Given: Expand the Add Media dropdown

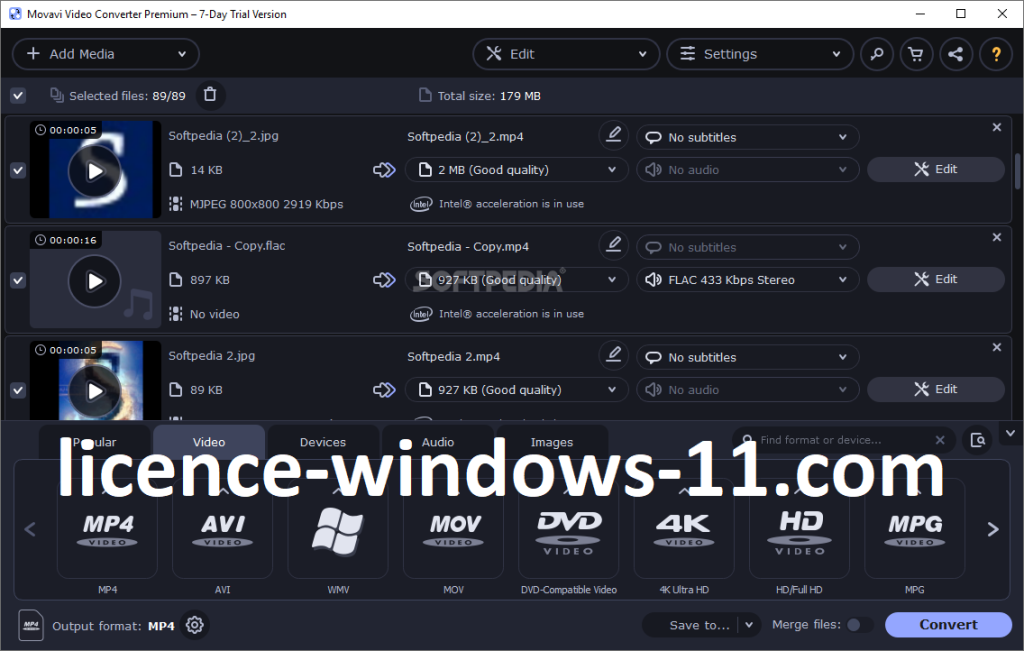Looking at the screenshot, I should pos(181,54).
